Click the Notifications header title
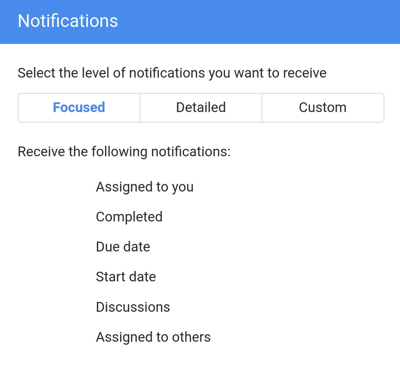This screenshot has width=400, height=368. click(68, 21)
